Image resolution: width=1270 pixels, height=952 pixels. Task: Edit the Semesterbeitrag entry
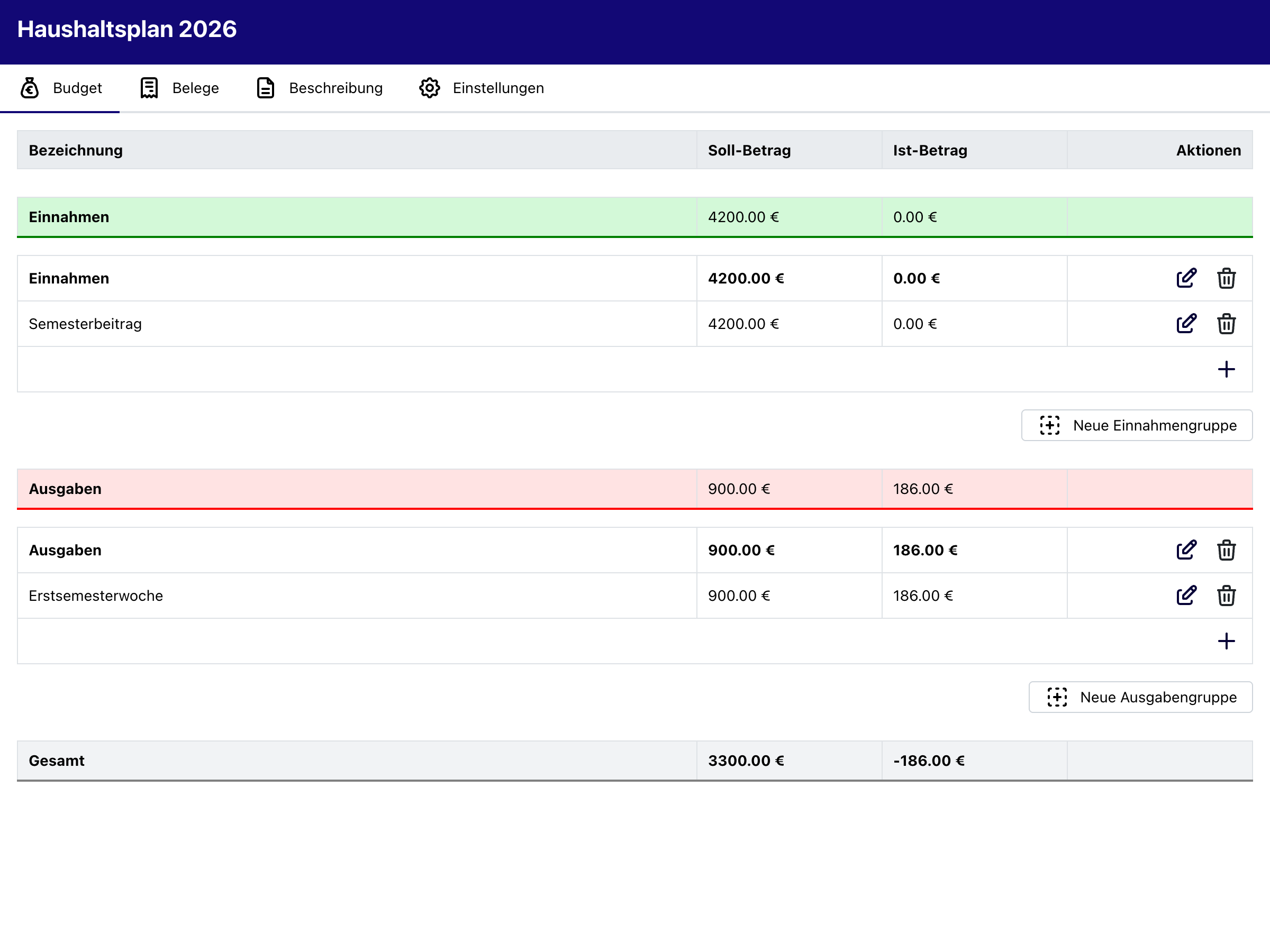[x=1186, y=324]
